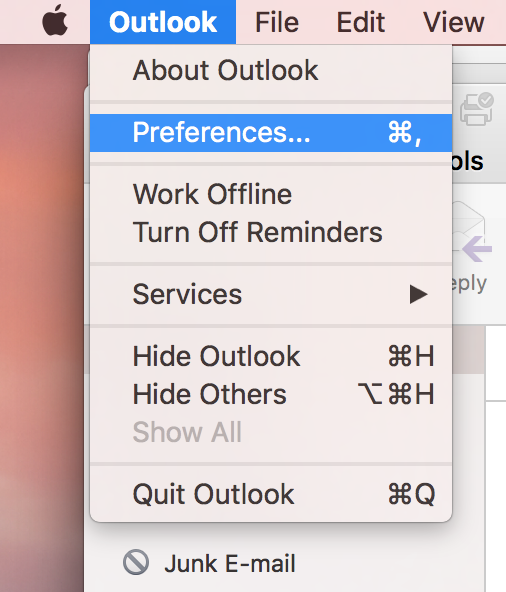
Task: Open the File menu
Action: click(x=277, y=22)
